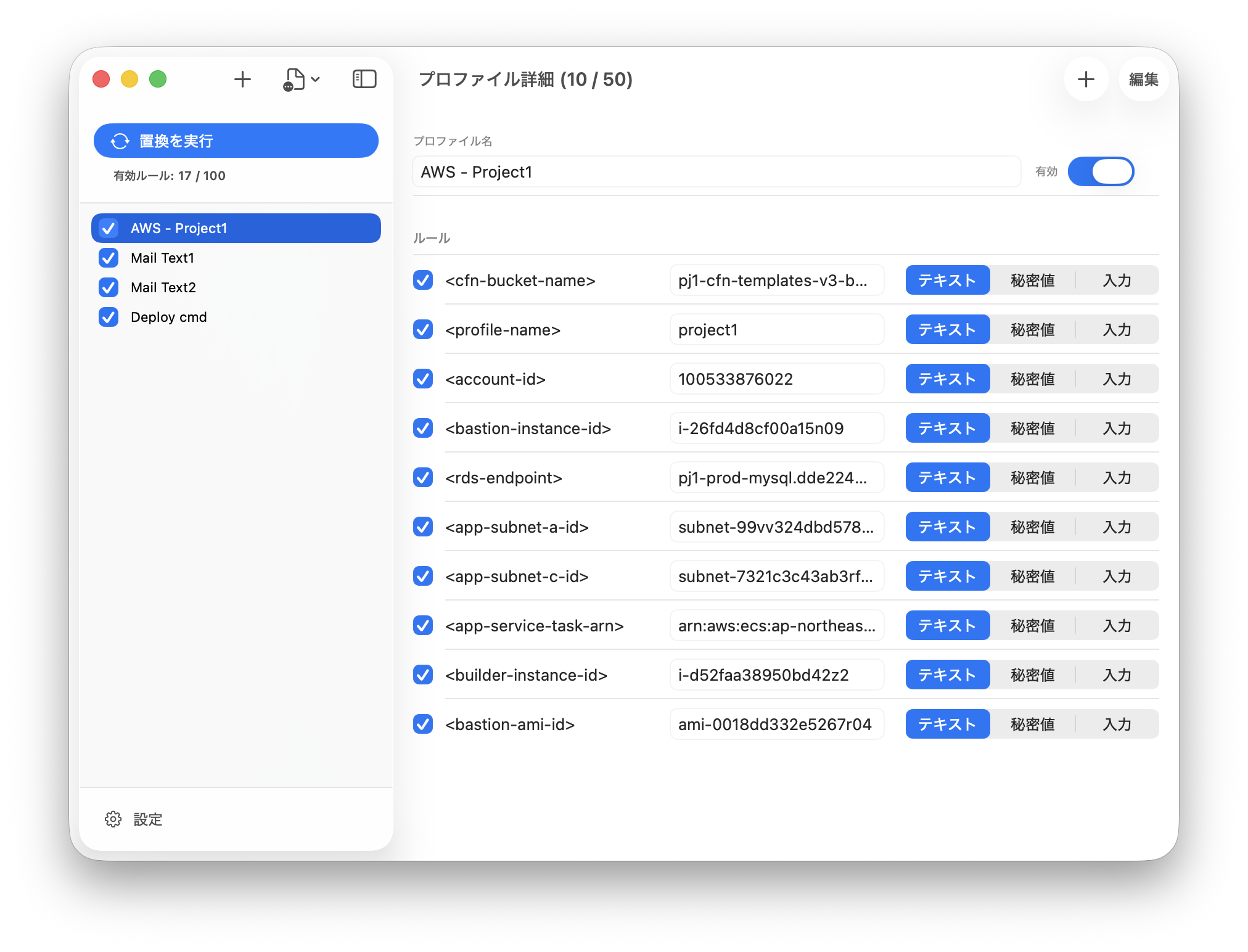This screenshot has width=1248, height=952.
Task: Edit the 100533876022 account value field
Action: [x=777, y=379]
